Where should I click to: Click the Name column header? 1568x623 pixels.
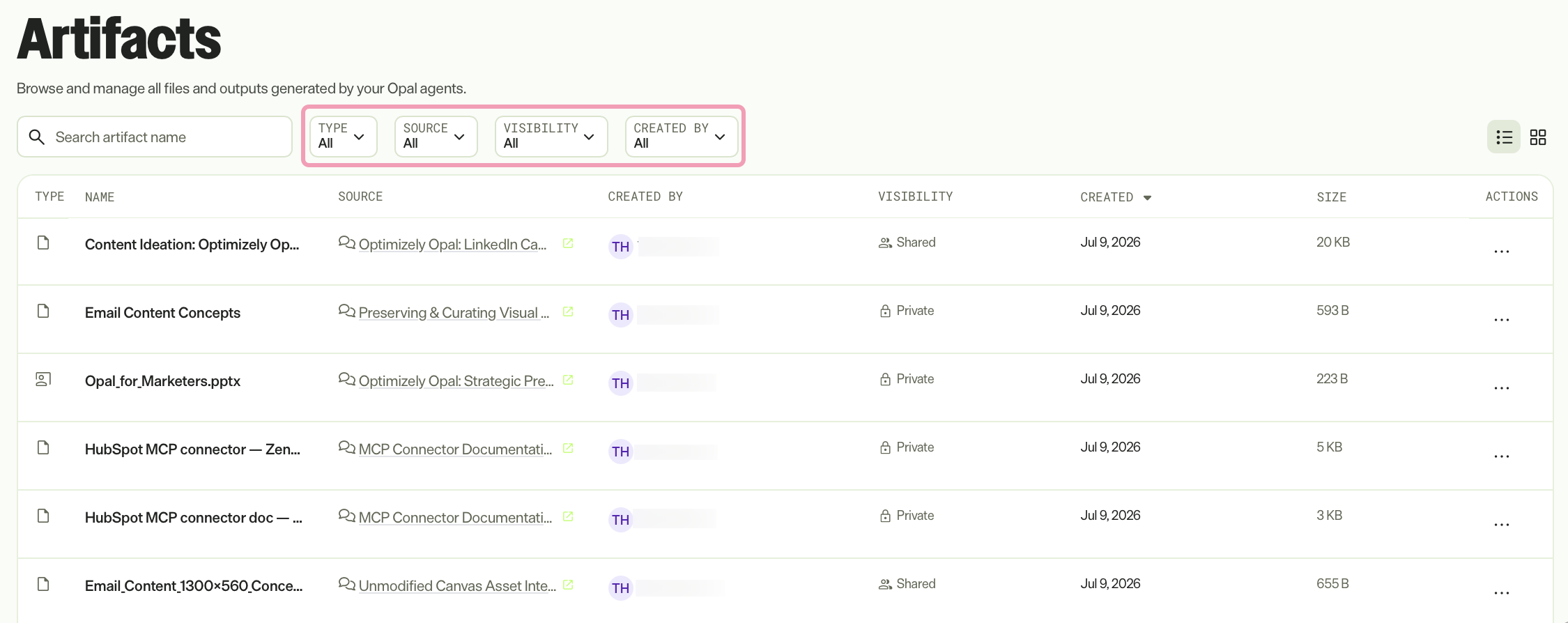tap(100, 197)
